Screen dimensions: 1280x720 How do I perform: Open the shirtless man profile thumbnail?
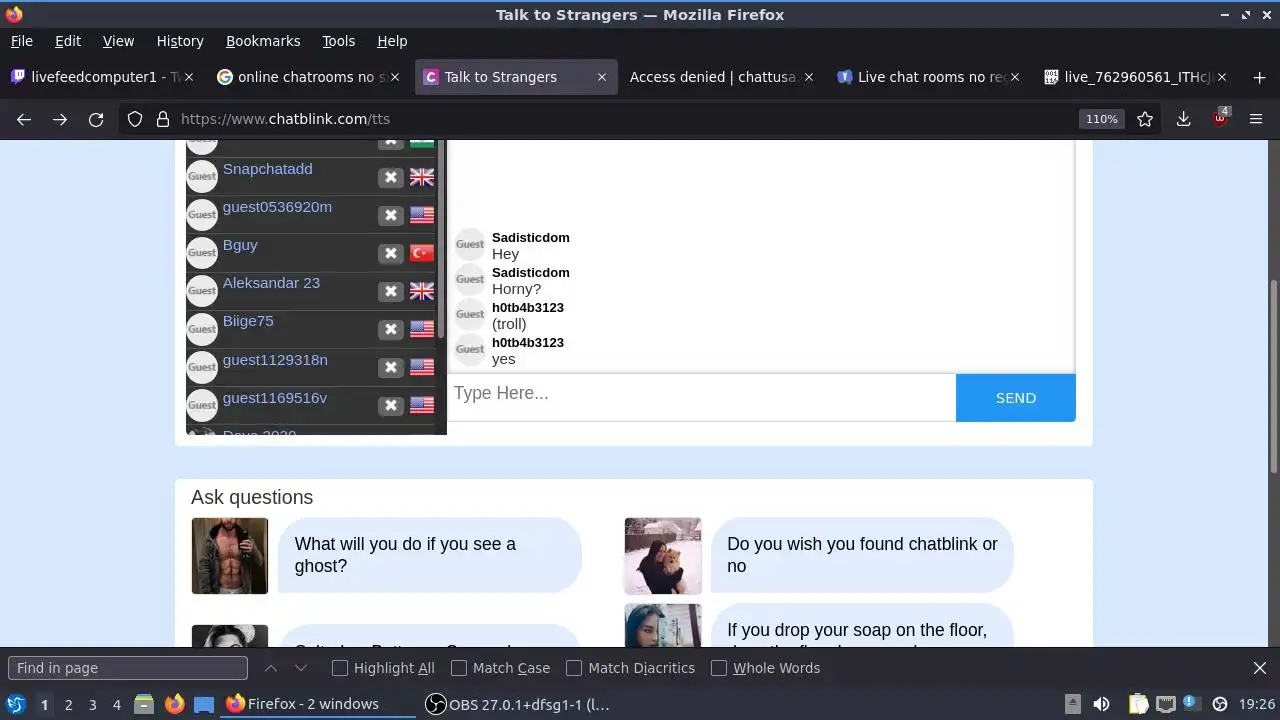[x=230, y=556]
